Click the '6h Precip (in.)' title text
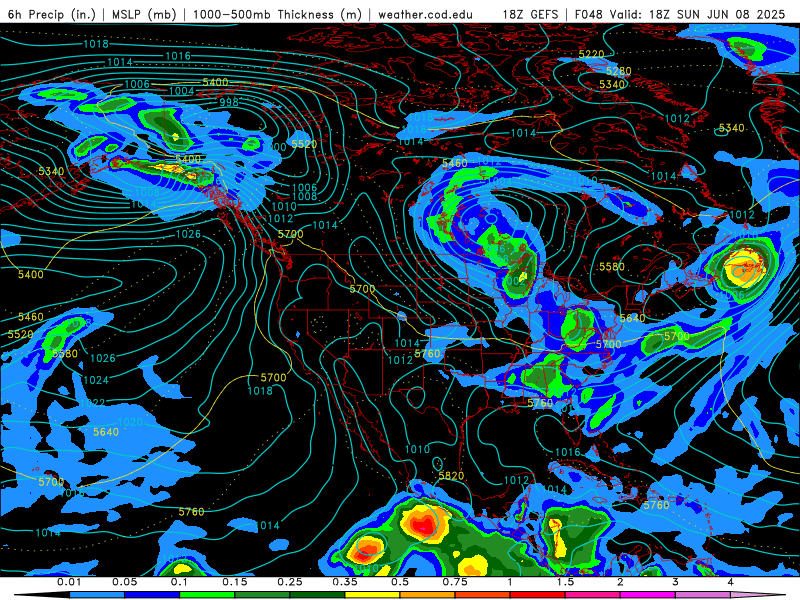The image size is (800, 600). pyautogui.click(x=52, y=14)
